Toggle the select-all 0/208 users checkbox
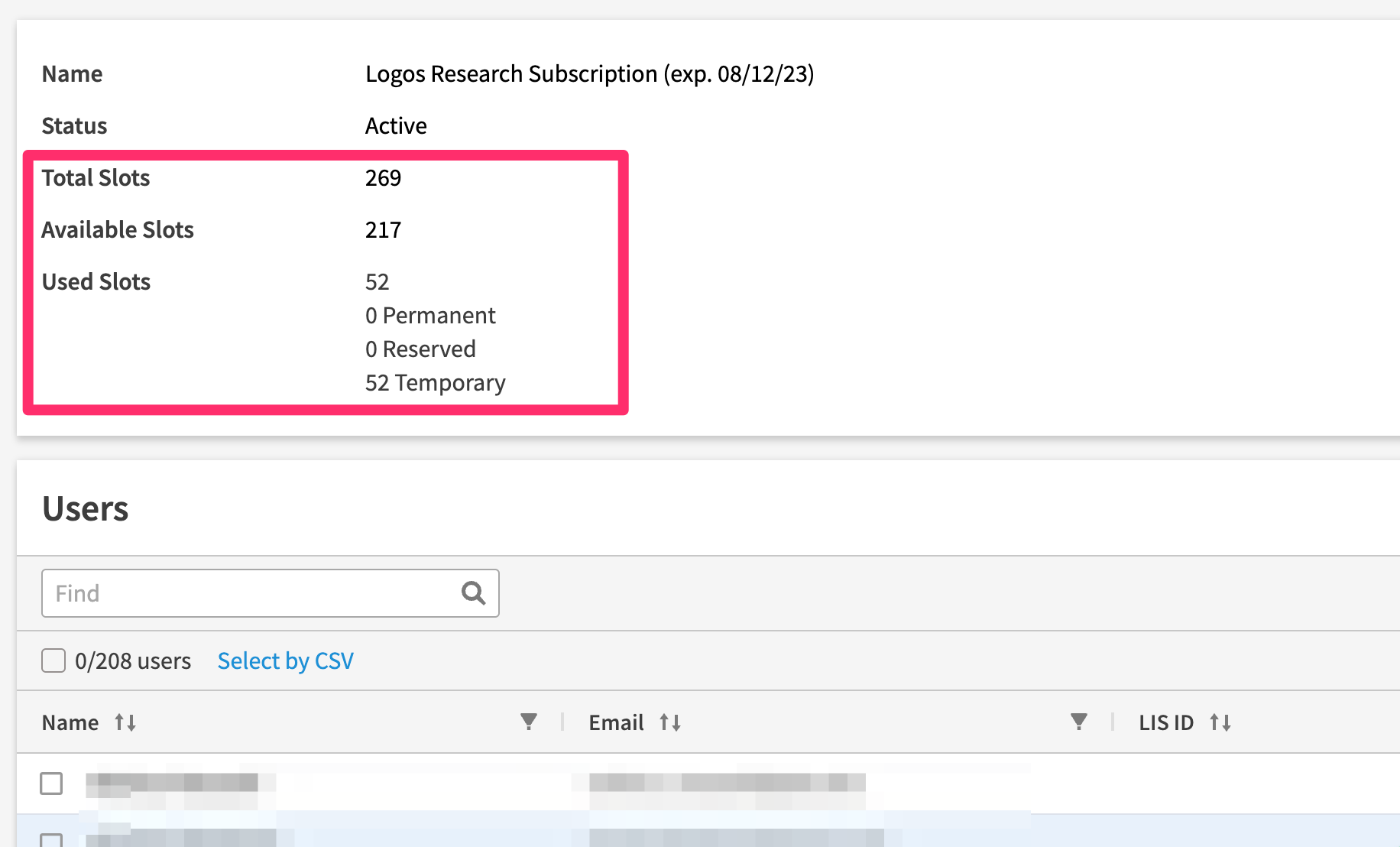This screenshot has height=847, width=1400. click(53, 660)
